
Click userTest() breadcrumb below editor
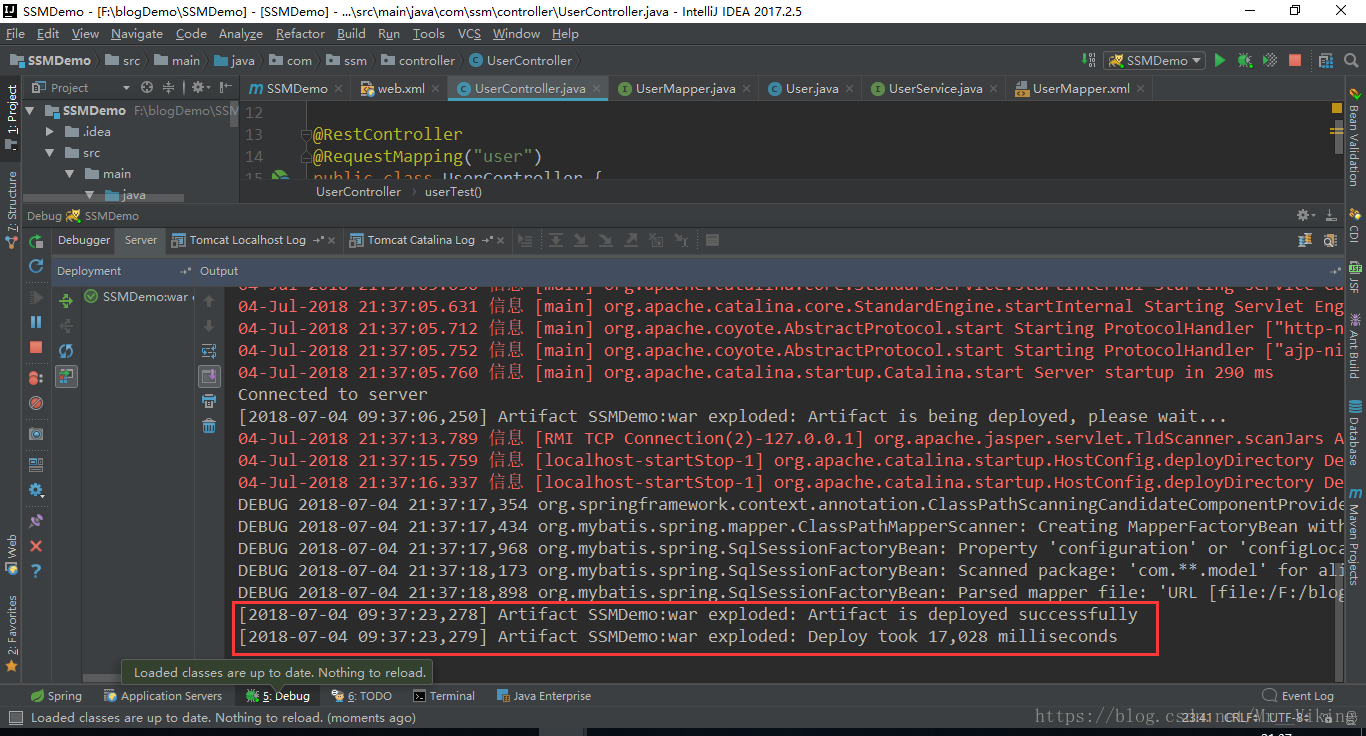coord(453,192)
